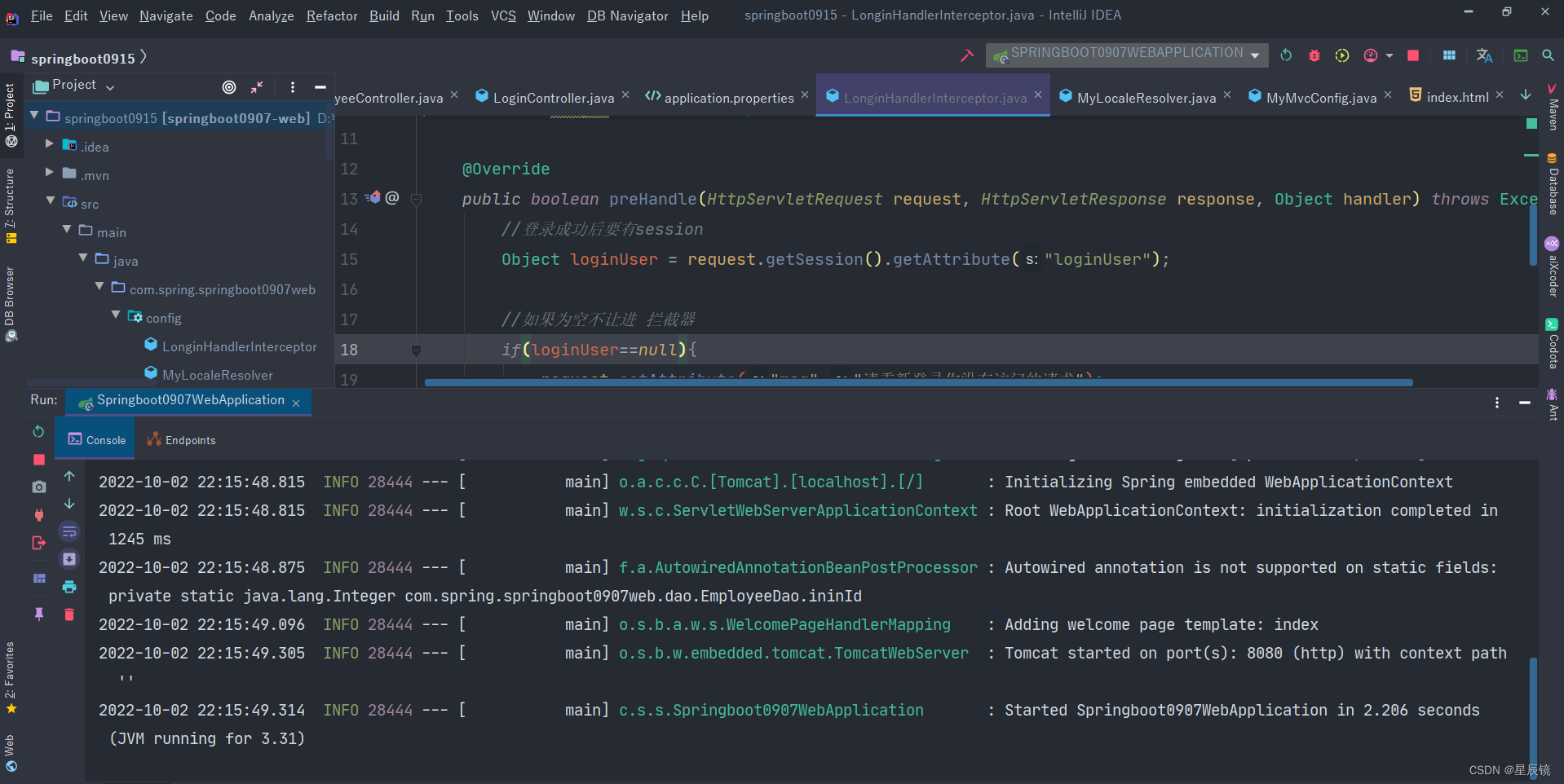Click the Search Everywhere magnifier icon
Viewport: 1564px width, 784px height.
(1548, 55)
